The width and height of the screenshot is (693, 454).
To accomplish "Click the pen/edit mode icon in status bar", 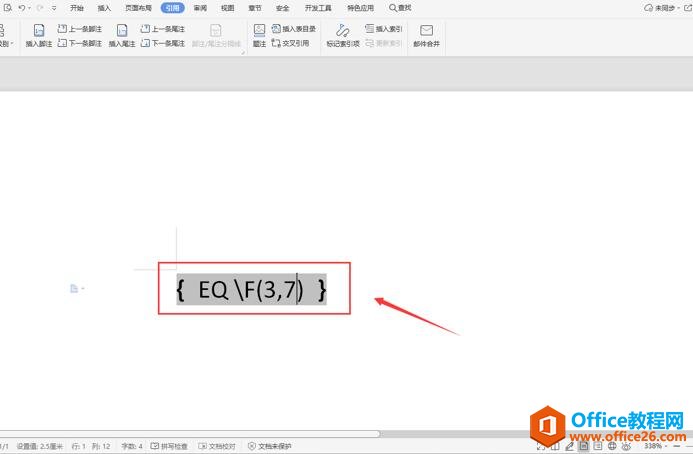I will pos(569,446).
